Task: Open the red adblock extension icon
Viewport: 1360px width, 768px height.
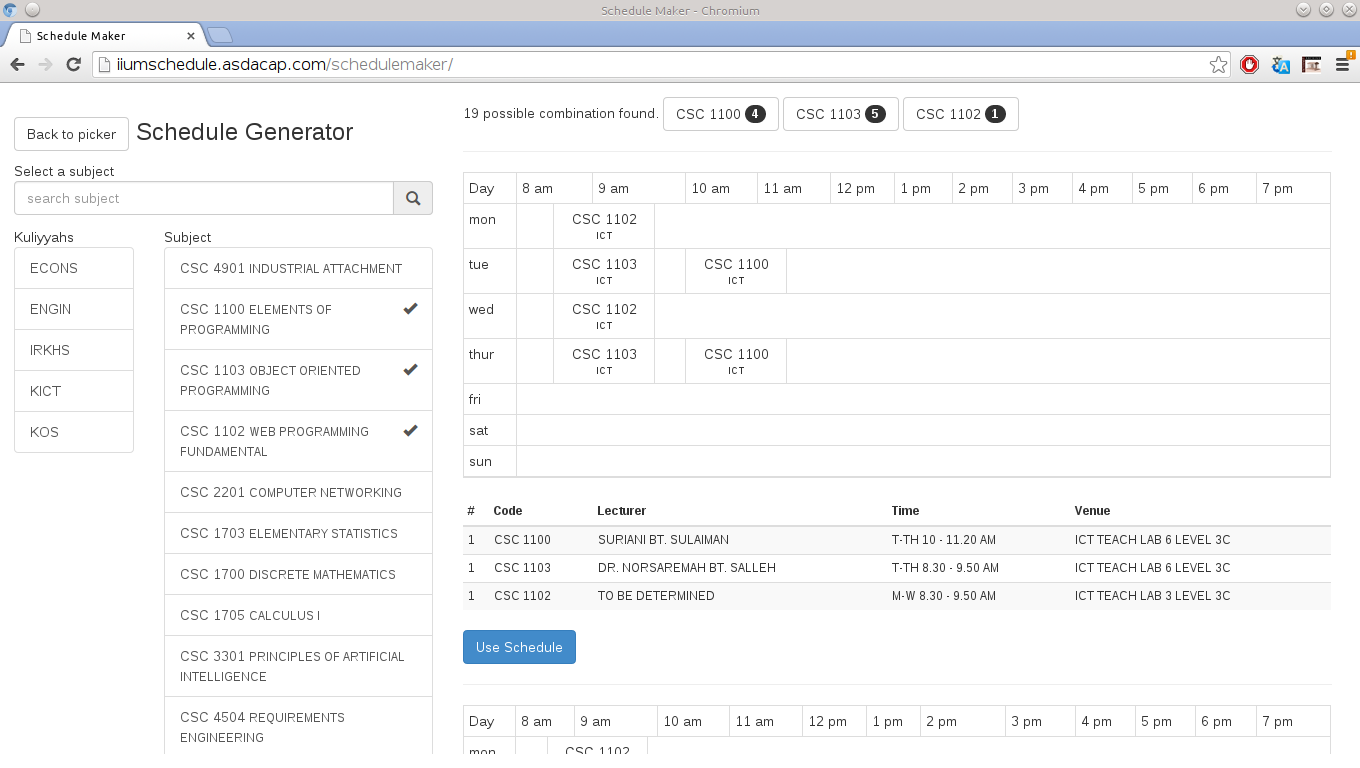Action: point(1249,65)
